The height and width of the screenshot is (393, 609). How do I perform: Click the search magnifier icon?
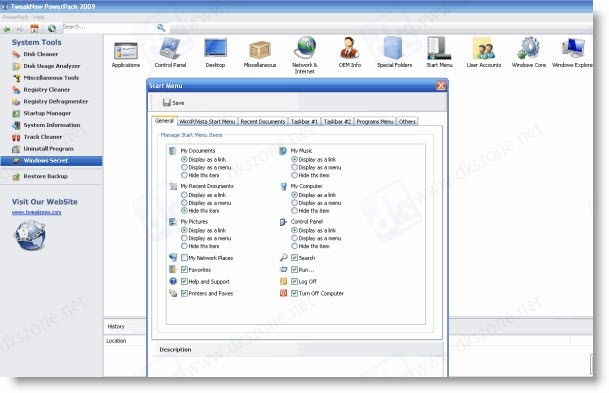pyautogui.click(x=161, y=28)
